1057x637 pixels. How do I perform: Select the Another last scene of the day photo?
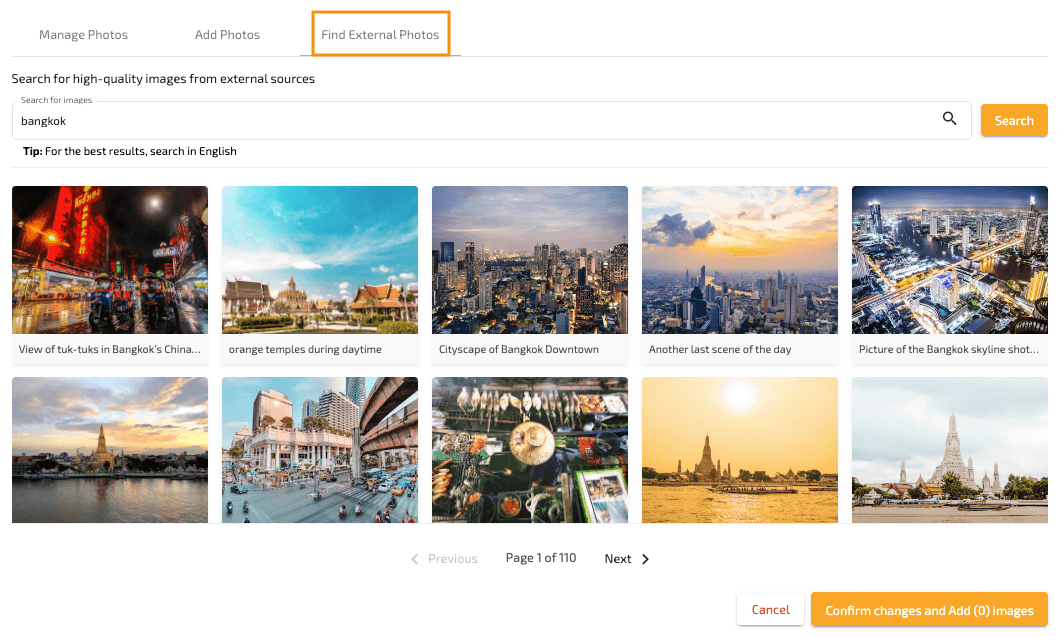tap(740, 260)
